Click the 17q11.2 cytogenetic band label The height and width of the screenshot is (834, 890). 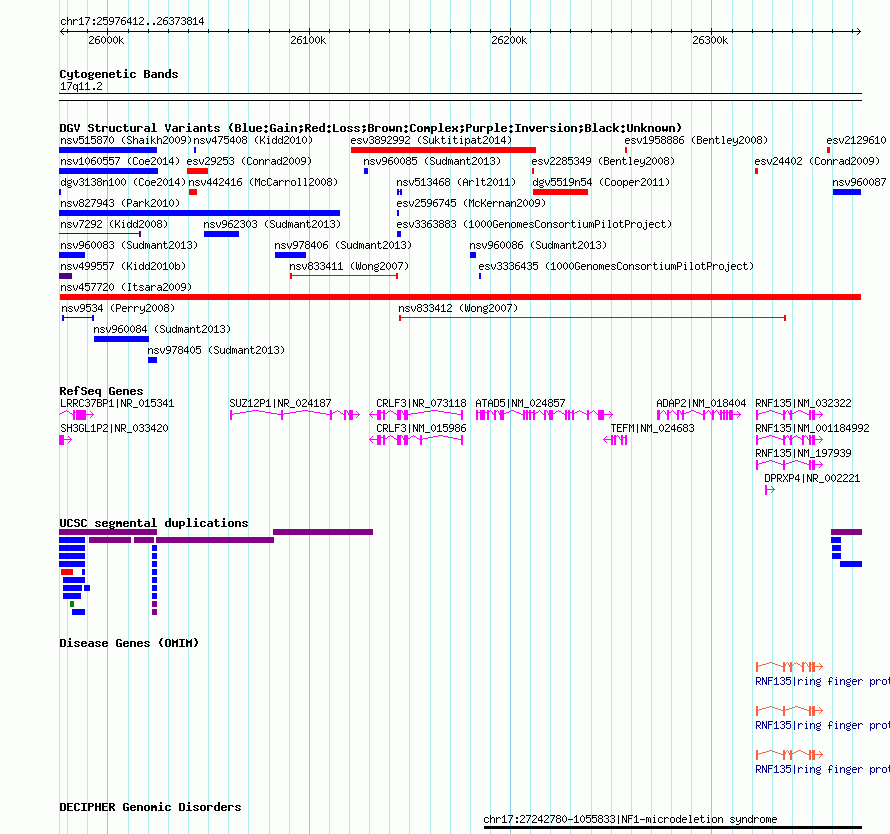click(x=81, y=86)
